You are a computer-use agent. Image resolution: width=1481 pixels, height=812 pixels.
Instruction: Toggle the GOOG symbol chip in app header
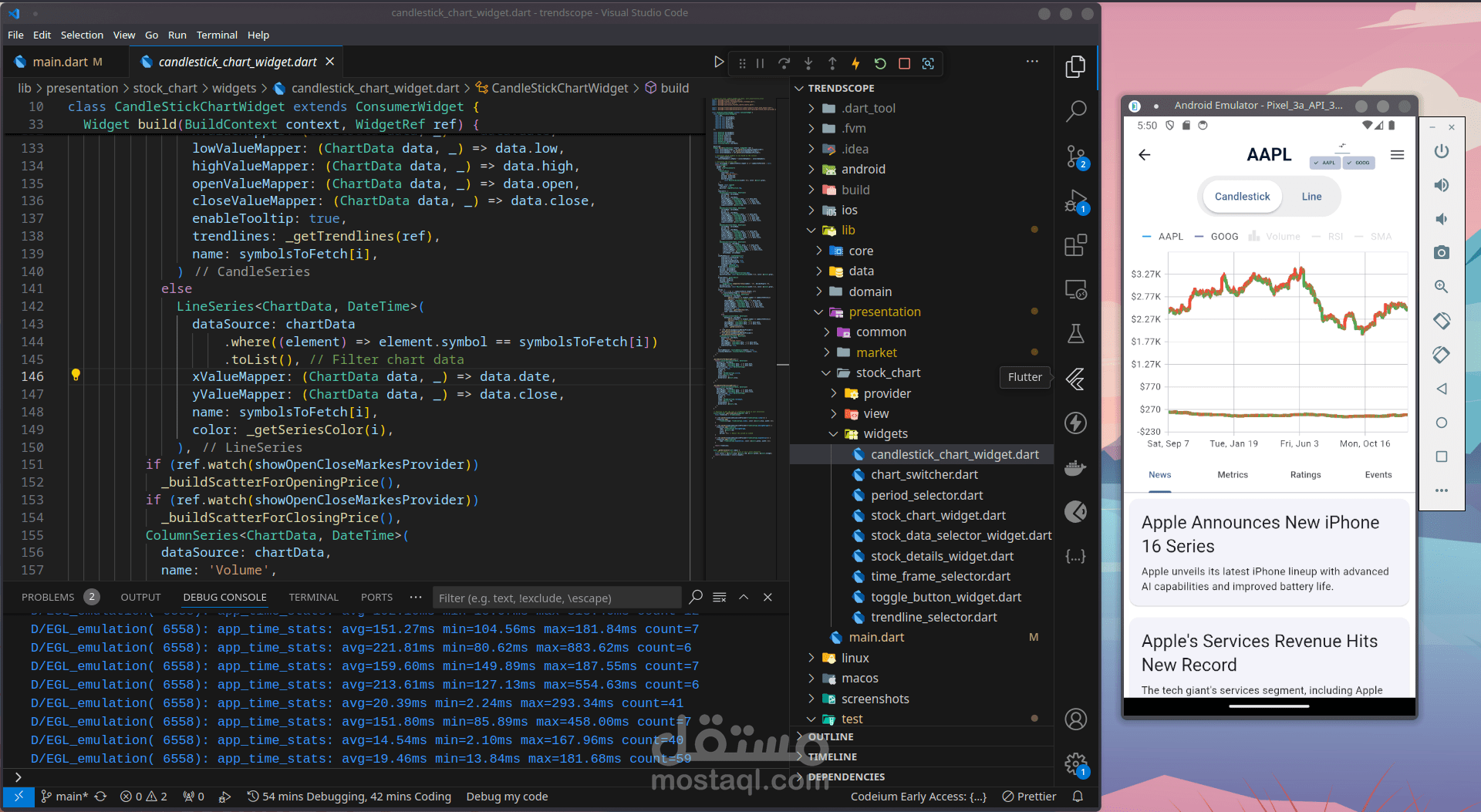coord(1359,163)
